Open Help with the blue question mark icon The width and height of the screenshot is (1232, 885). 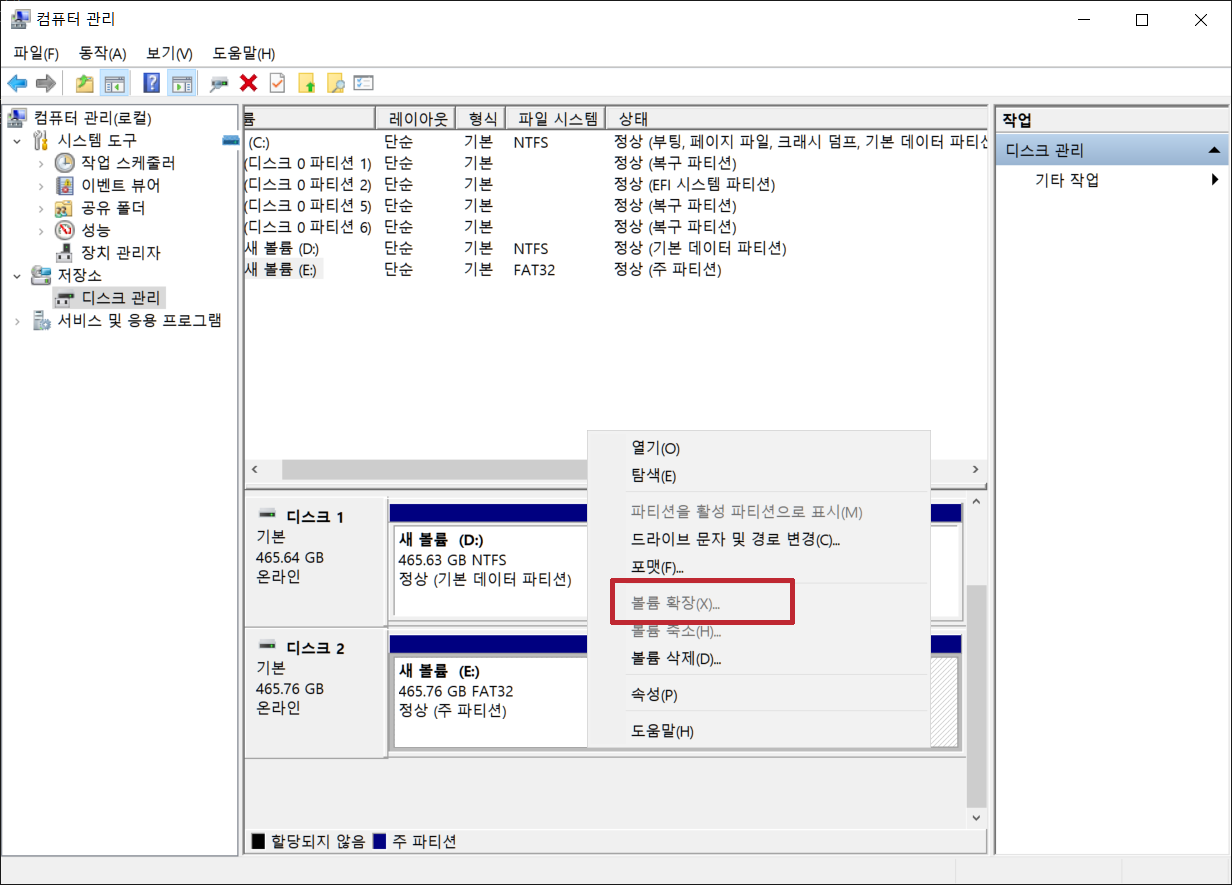[x=150, y=83]
